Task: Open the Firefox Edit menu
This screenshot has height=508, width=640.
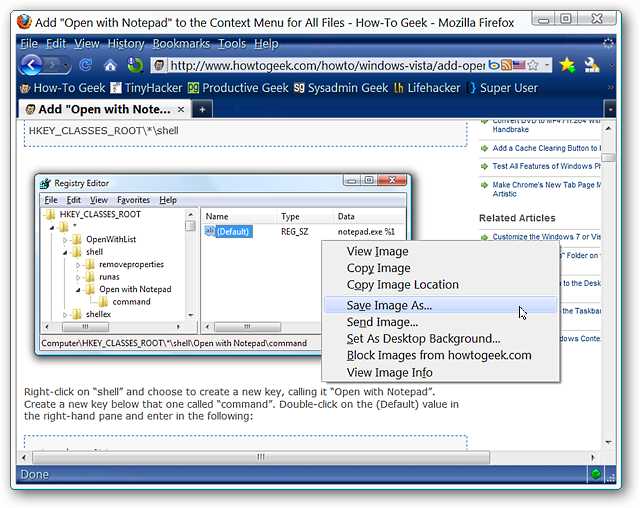Action: tap(56, 44)
